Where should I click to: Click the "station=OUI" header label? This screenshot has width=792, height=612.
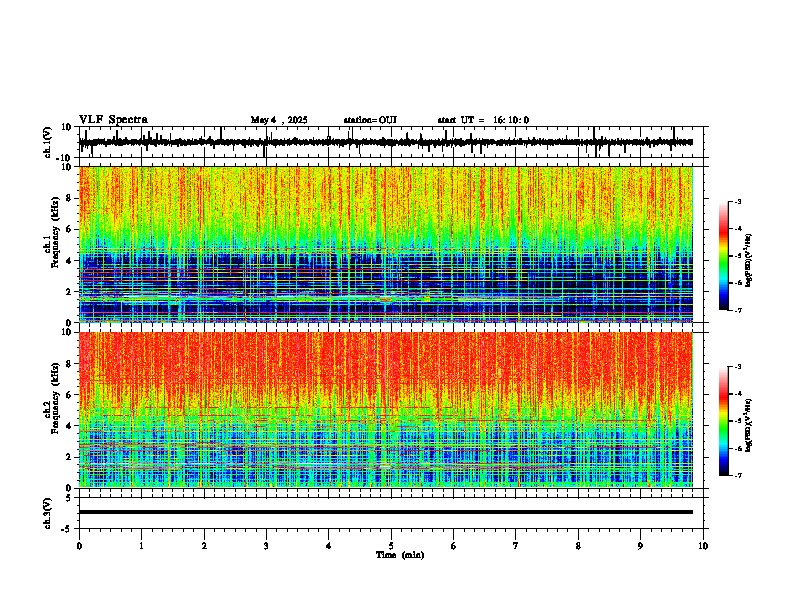[x=370, y=120]
